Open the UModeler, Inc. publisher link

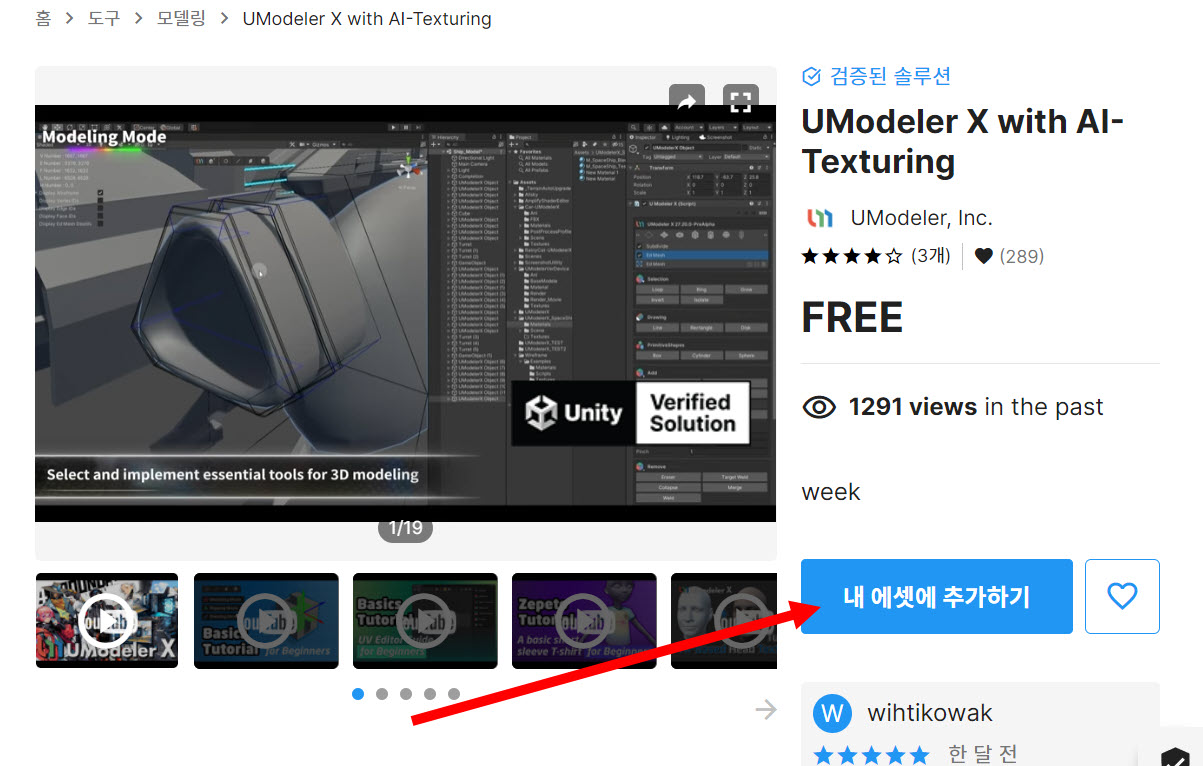point(921,218)
